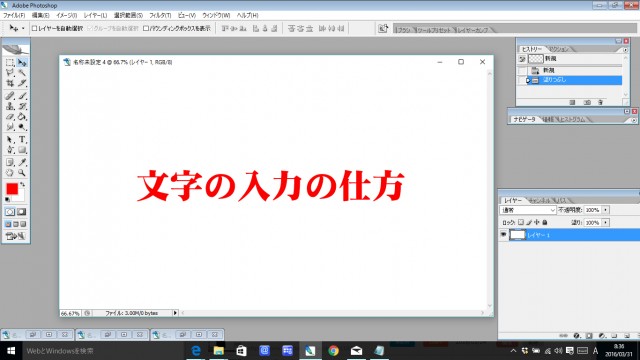Switch to the ヒストグラム tab
Screen dimensions: 640x360
click(x=572, y=120)
